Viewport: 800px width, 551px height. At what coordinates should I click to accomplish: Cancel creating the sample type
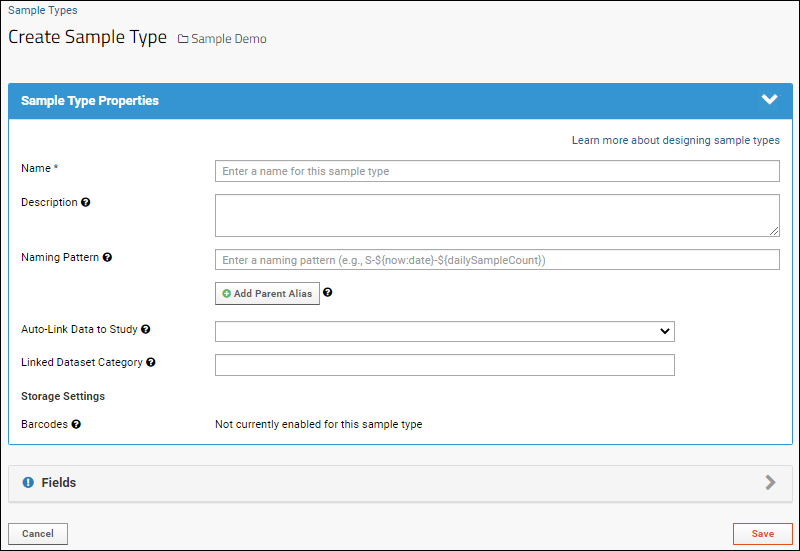click(38, 534)
